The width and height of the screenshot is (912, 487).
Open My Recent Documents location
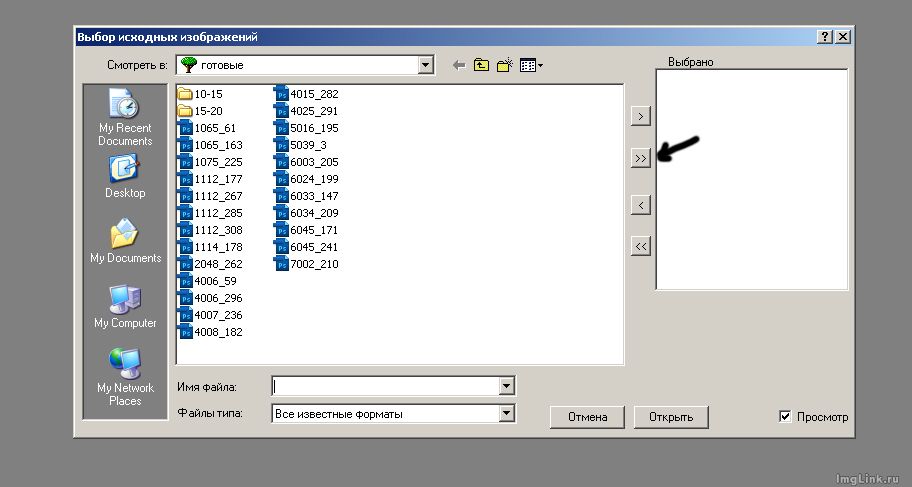[125, 118]
